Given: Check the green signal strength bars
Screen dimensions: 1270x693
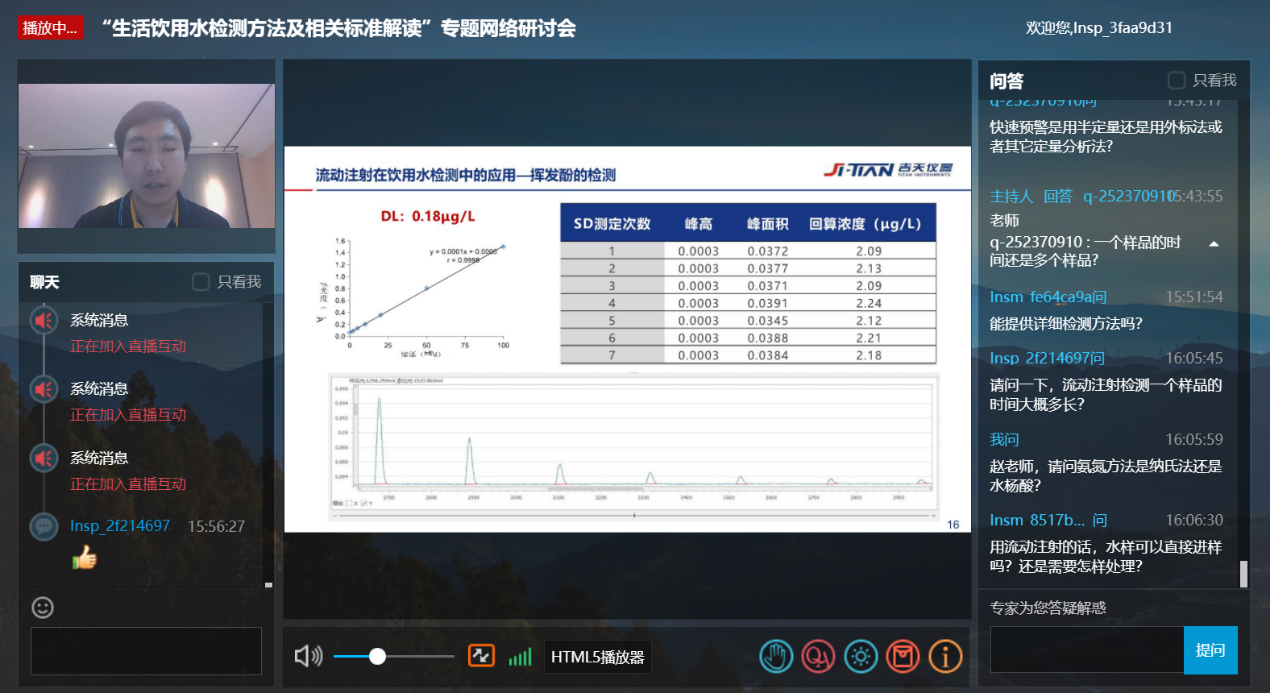Looking at the screenshot, I should coord(520,657).
